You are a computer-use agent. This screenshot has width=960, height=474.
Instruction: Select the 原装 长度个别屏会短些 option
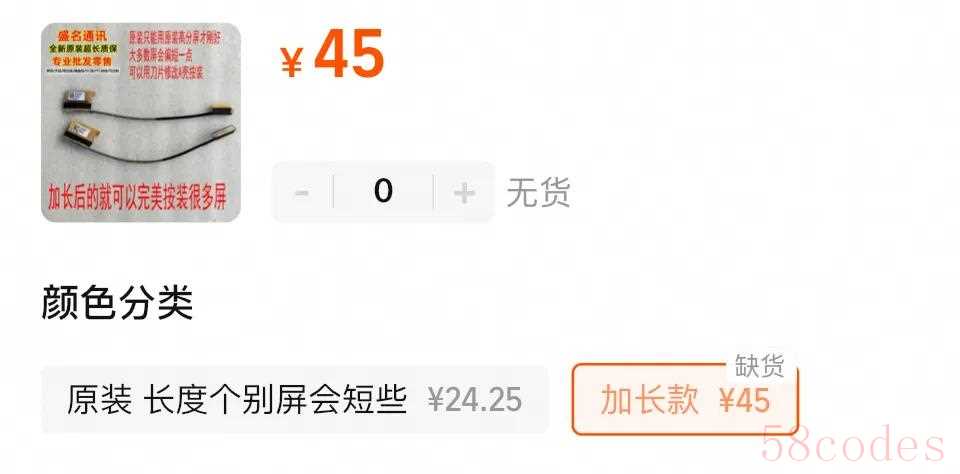click(294, 400)
